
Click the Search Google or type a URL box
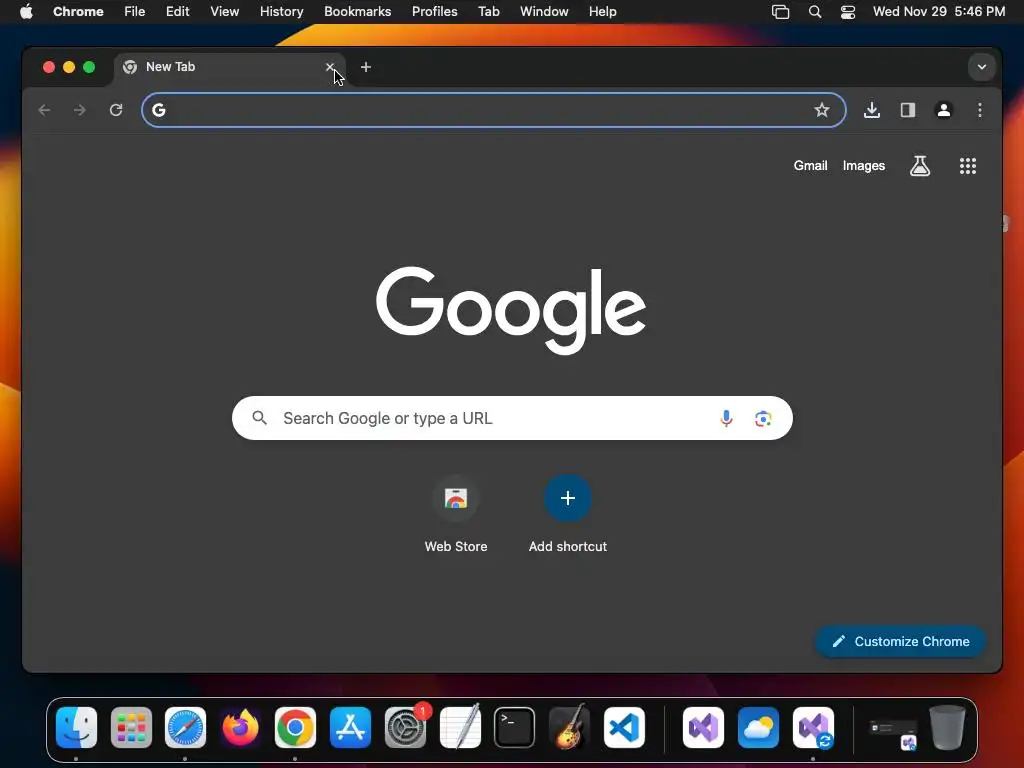click(x=512, y=418)
